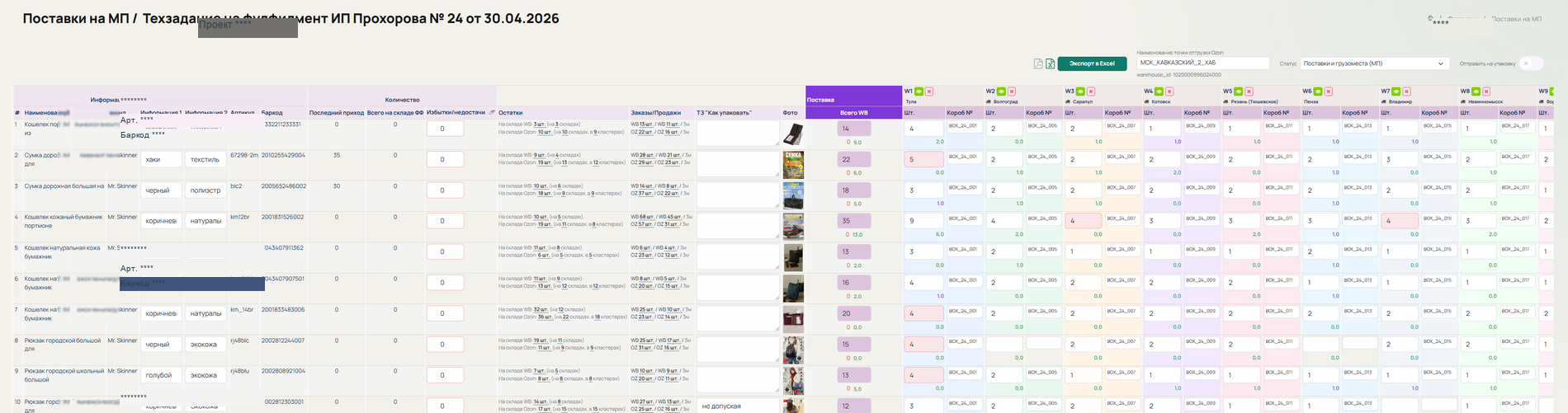This screenshot has width=1568, height=413.
Task: Click W1 quantity field in row 4
Action: click(x=923, y=221)
